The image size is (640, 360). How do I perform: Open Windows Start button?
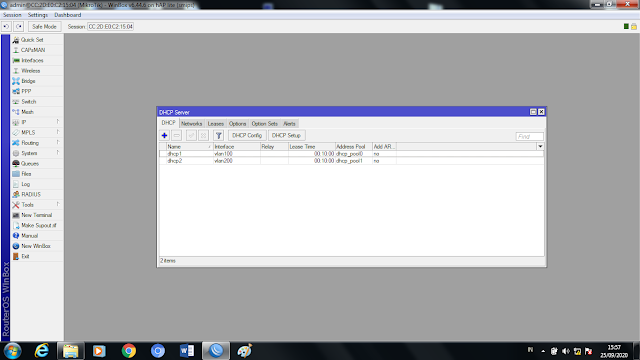(x=12, y=351)
